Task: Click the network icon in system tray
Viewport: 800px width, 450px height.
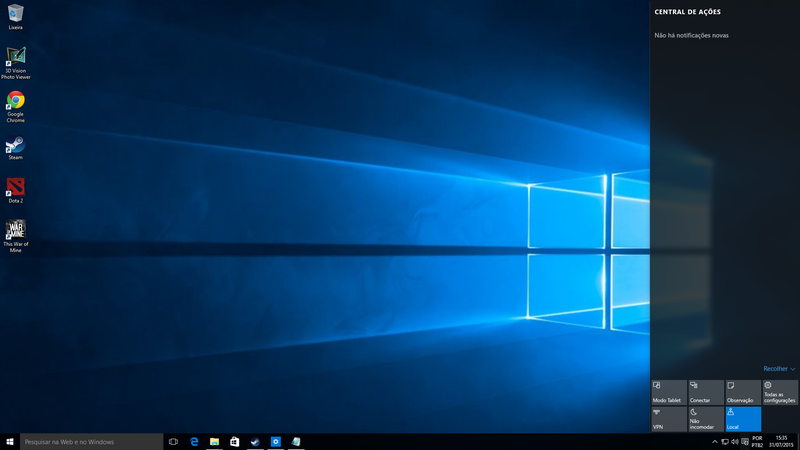Action: pyautogui.click(x=724, y=442)
